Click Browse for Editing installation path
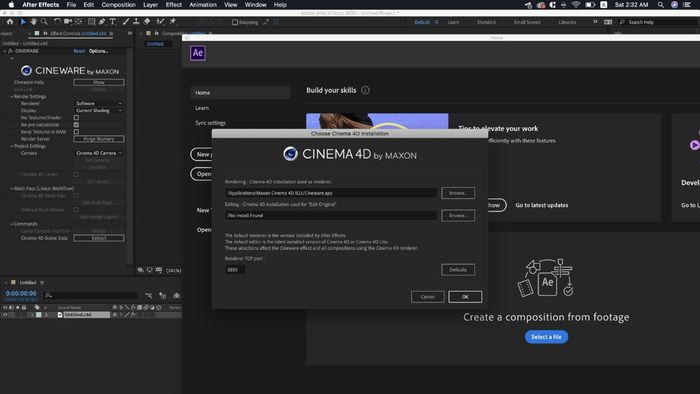The width and height of the screenshot is (700, 394). click(x=458, y=216)
